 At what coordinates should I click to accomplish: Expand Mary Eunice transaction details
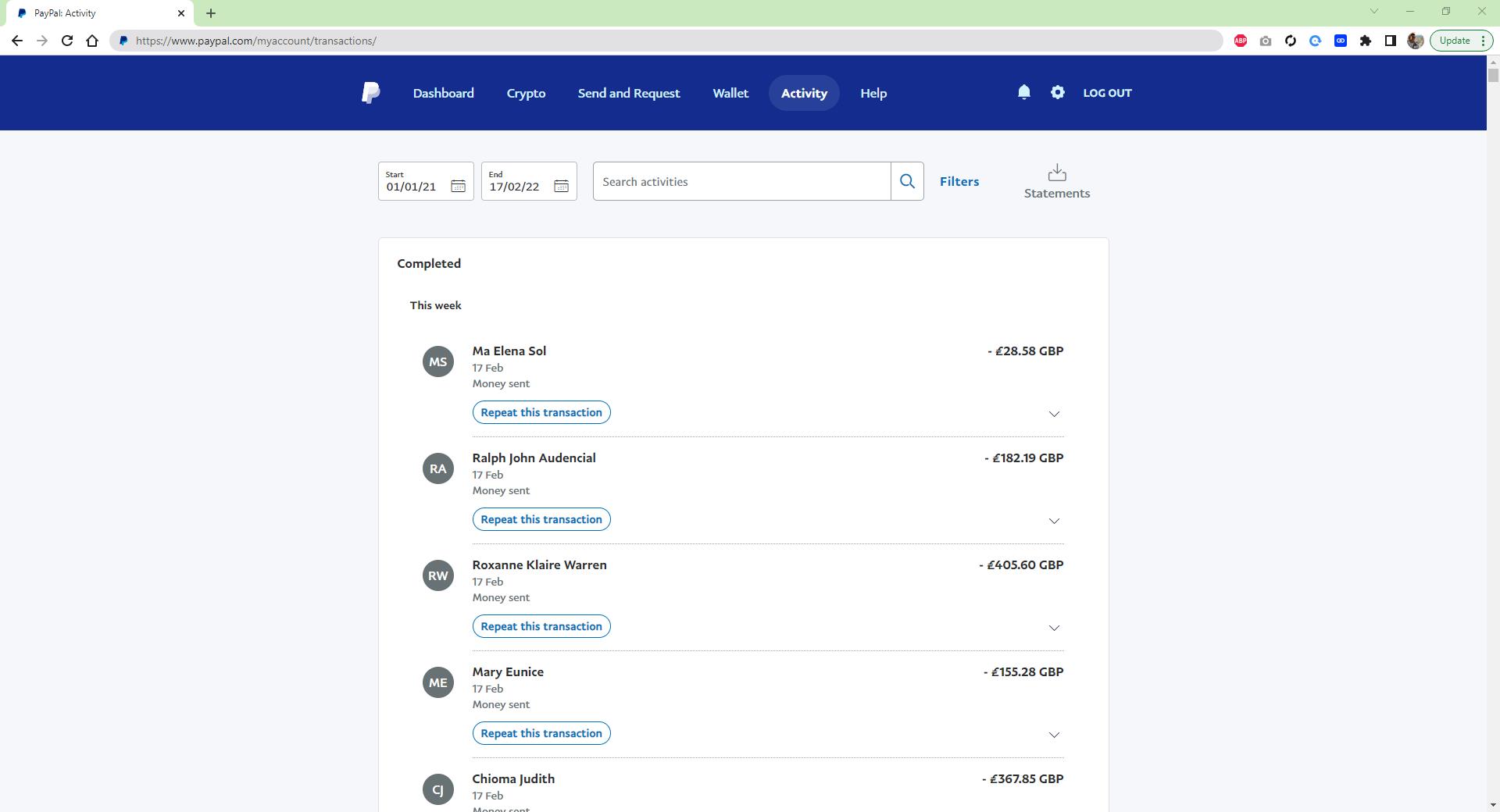click(1054, 735)
